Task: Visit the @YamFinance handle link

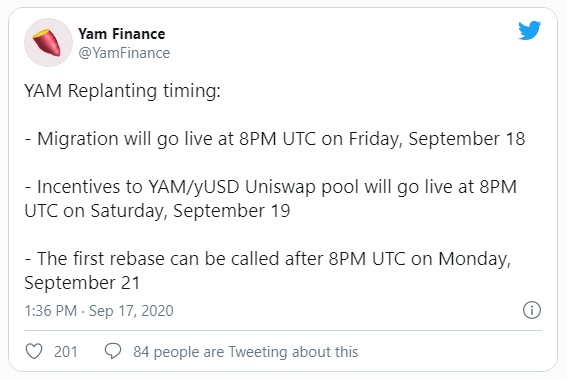Action: point(124,53)
